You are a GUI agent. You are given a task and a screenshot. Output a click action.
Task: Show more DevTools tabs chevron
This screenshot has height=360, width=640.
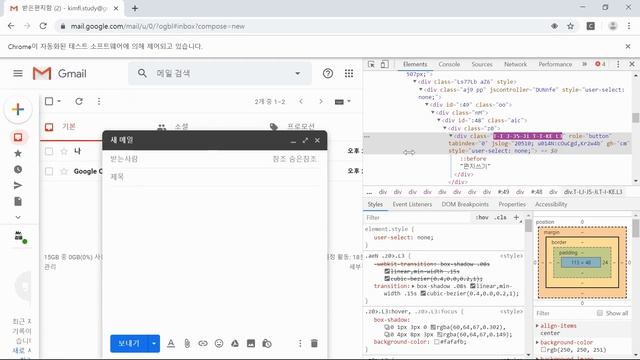coord(584,64)
